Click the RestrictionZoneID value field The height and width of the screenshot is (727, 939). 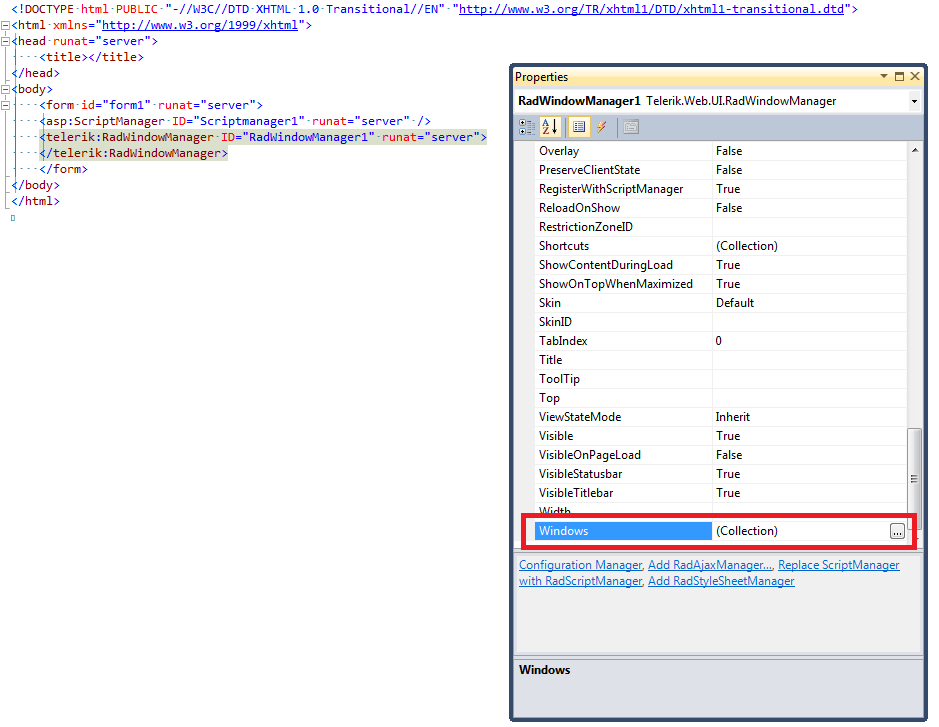[809, 227]
